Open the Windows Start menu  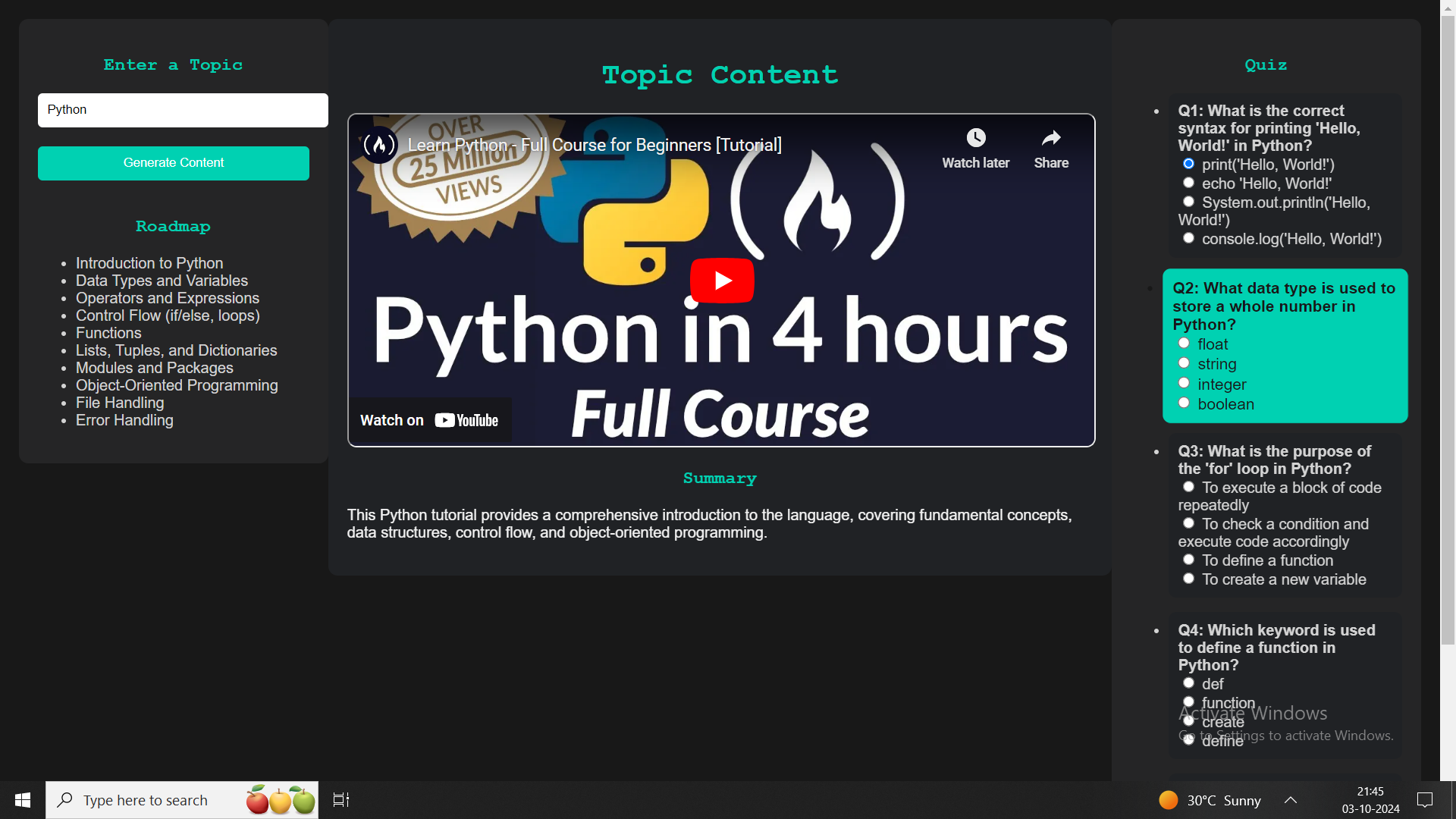click(x=23, y=800)
